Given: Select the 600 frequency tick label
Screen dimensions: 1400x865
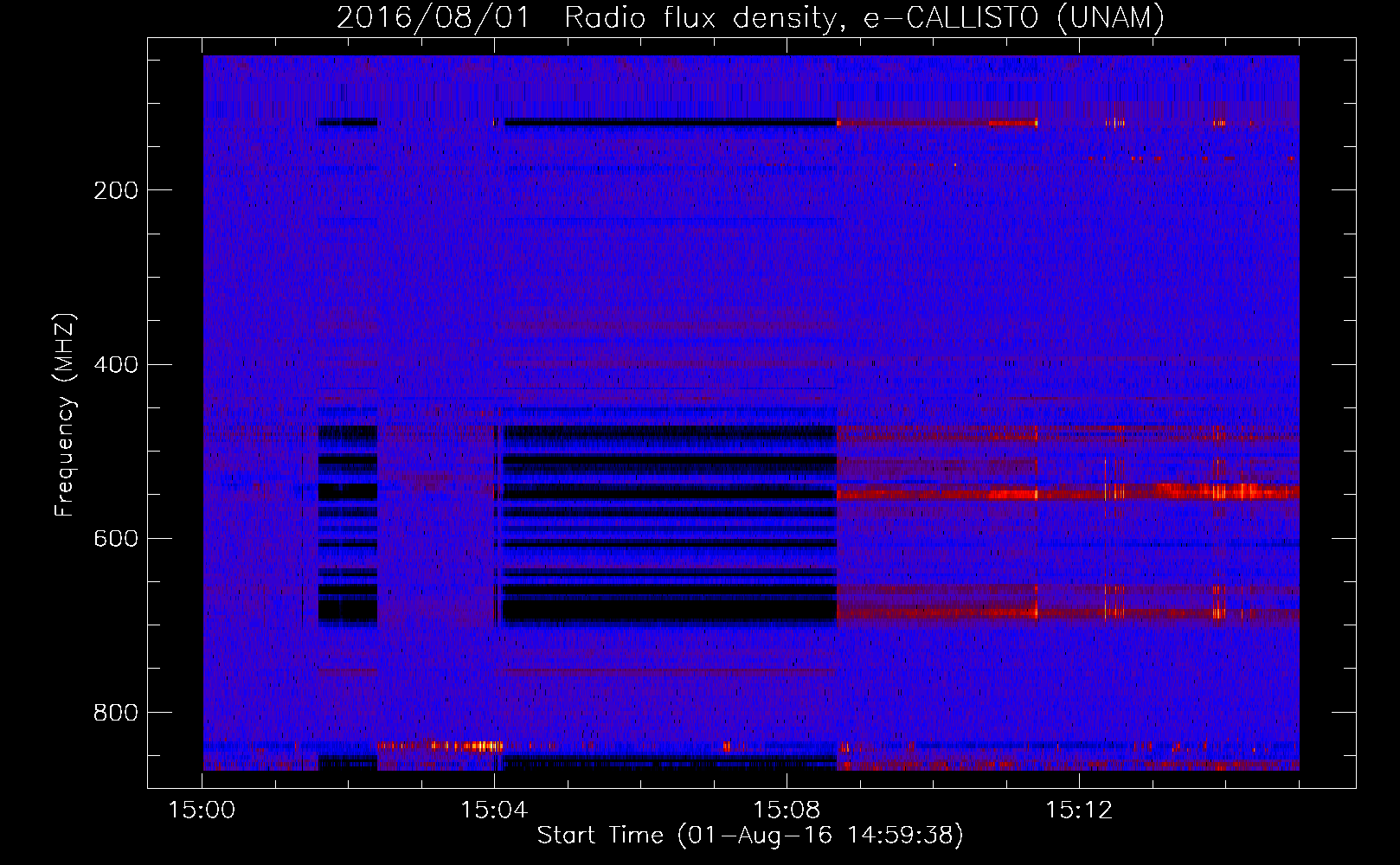Looking at the screenshot, I should click(x=116, y=538).
